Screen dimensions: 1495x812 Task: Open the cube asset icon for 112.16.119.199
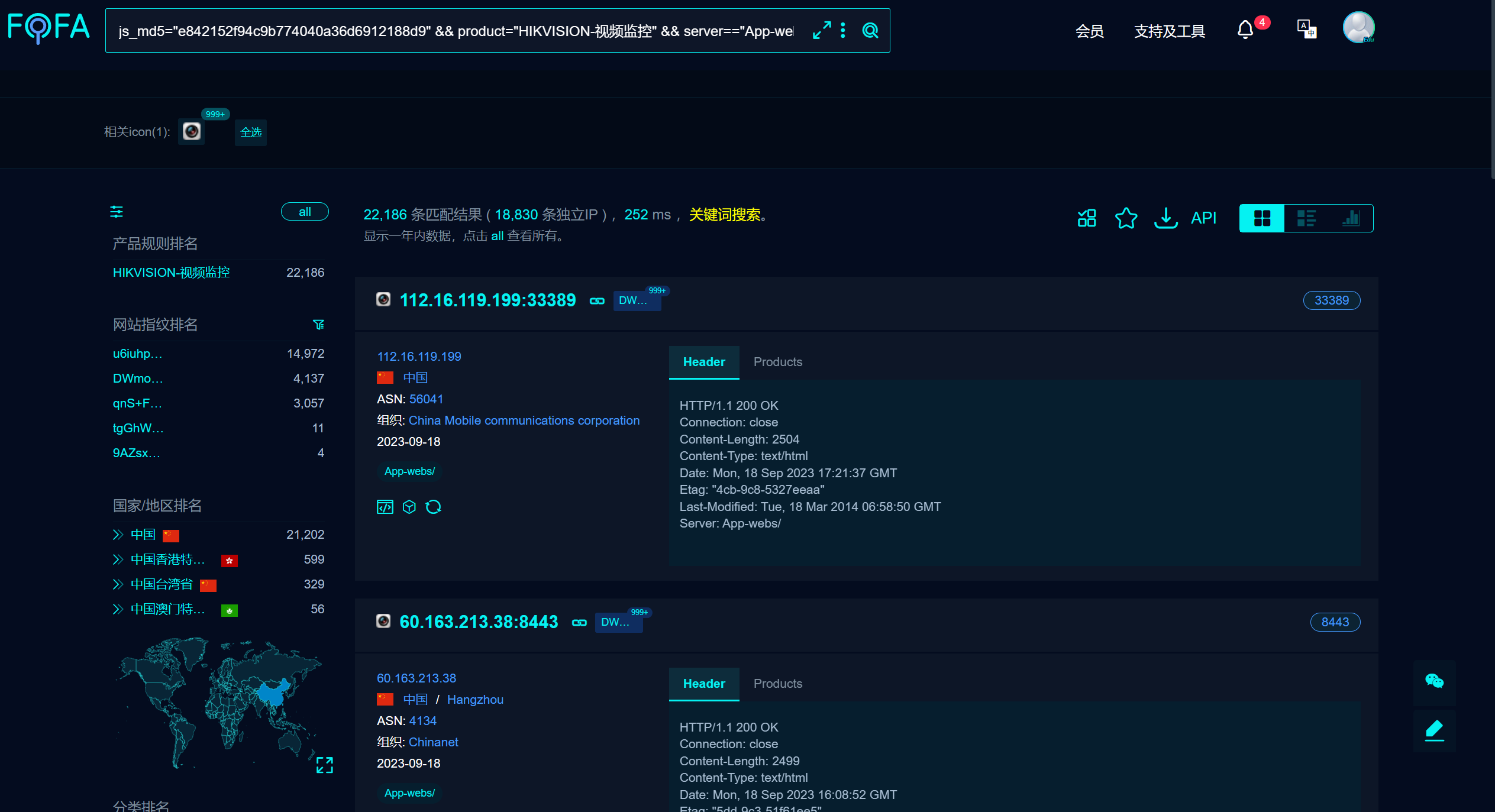tap(409, 507)
